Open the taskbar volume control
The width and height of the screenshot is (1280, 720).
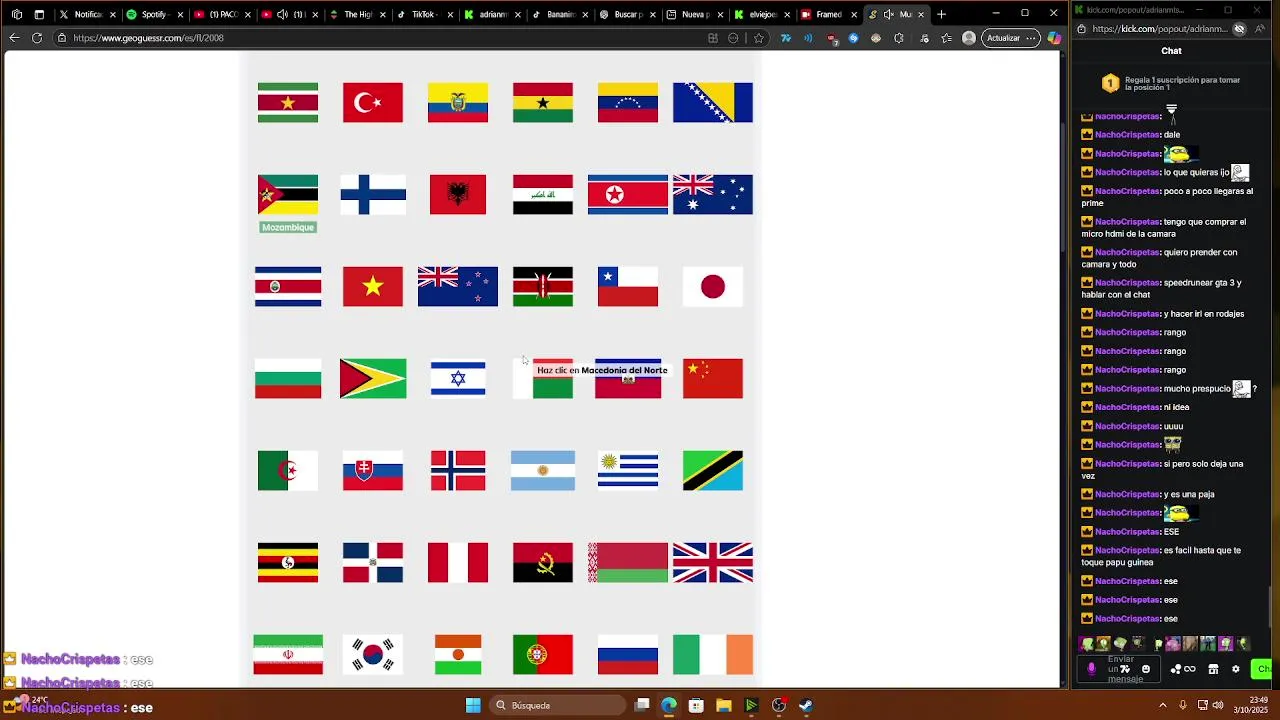click(1218, 705)
